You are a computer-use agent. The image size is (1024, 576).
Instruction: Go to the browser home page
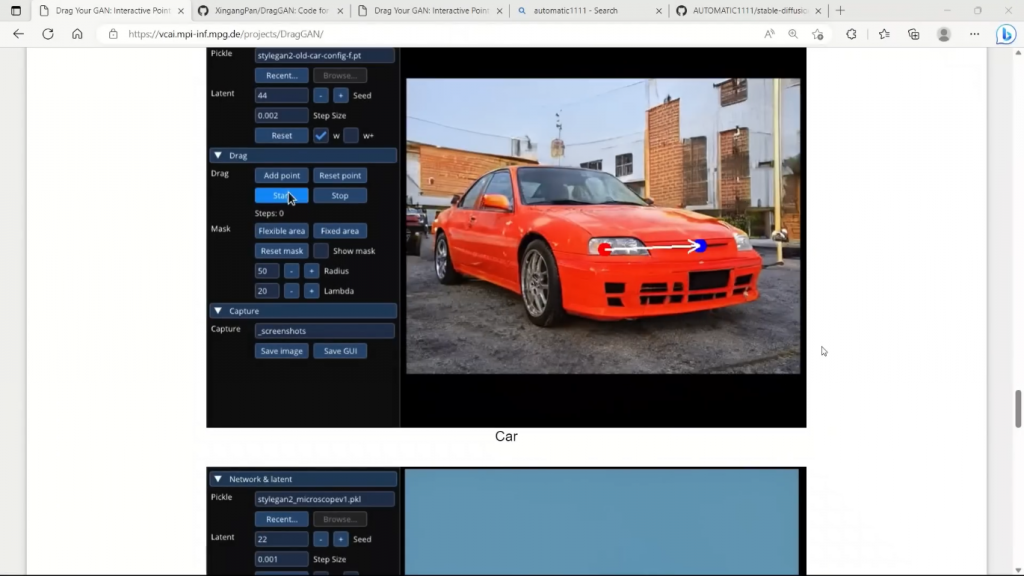coord(77,33)
